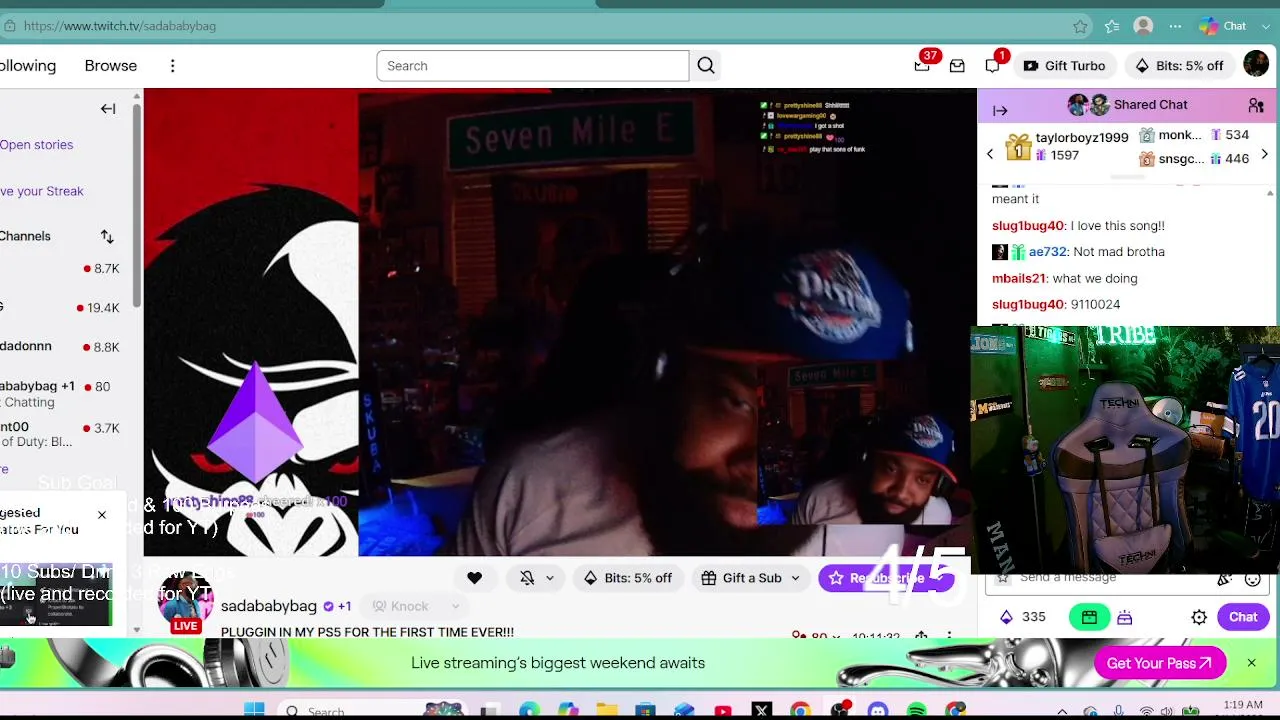This screenshot has width=1280, height=720.
Task: Click the Shared Chat header label
Action: click(1150, 105)
